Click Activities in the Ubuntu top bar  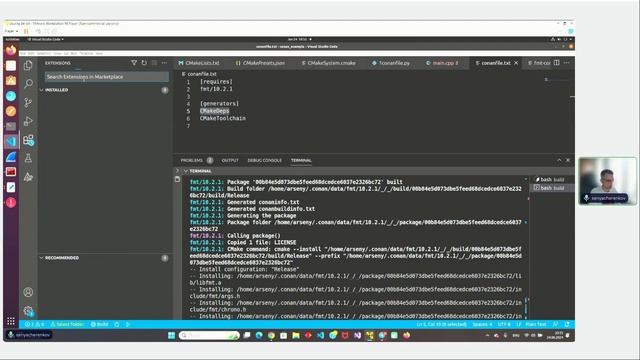(x=12, y=39)
